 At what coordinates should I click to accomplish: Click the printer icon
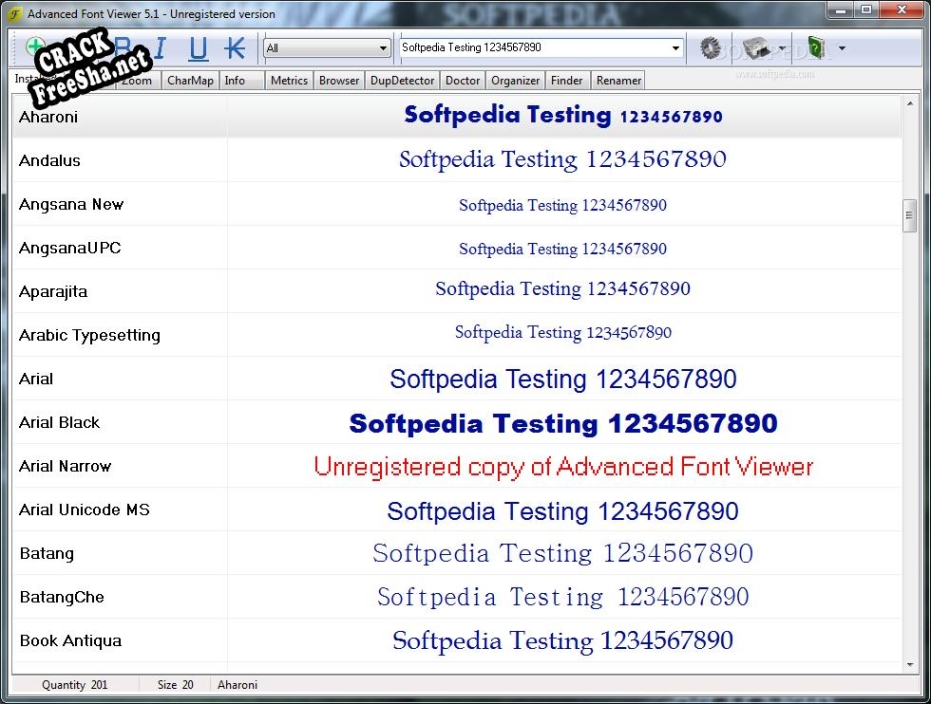pos(755,48)
